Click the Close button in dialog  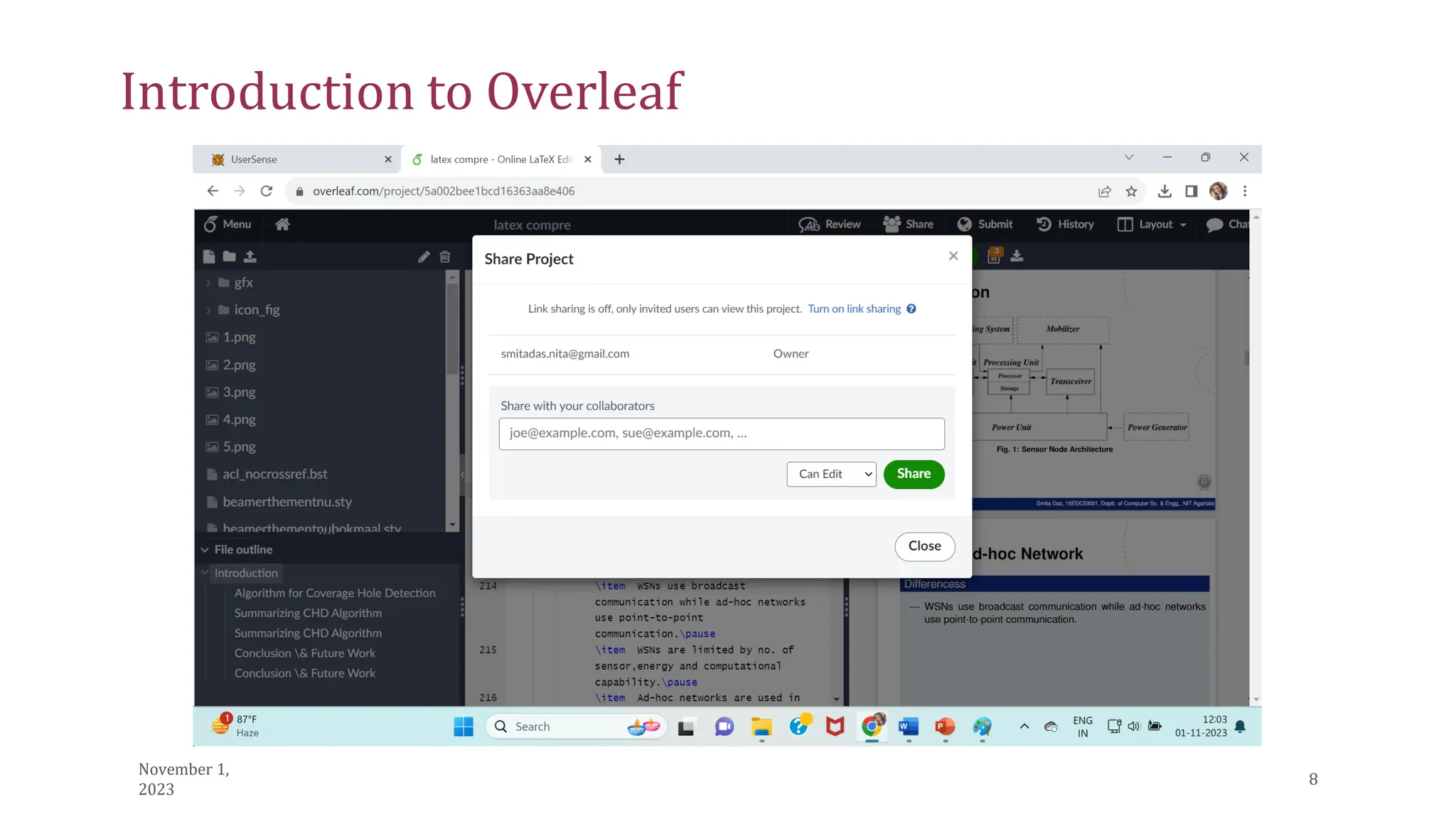click(924, 546)
